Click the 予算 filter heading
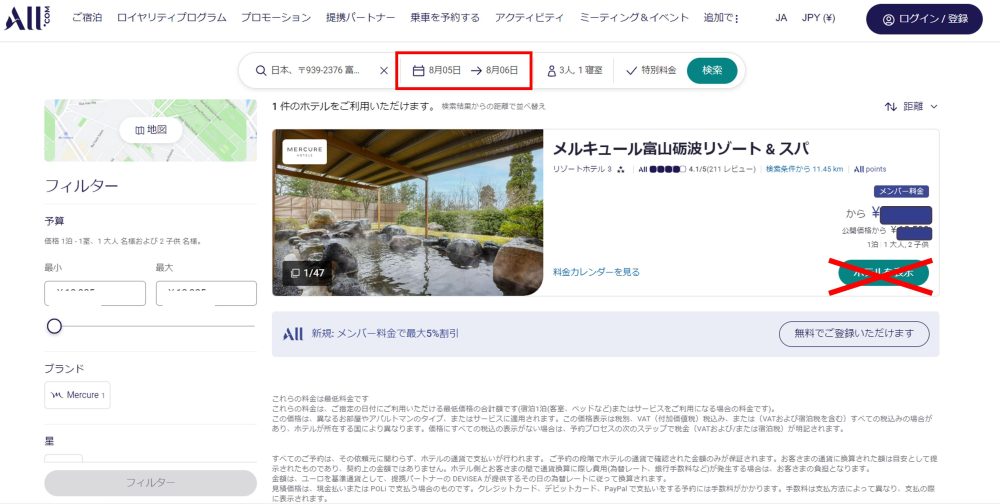Image resolution: width=1000 pixels, height=504 pixels. click(54, 221)
